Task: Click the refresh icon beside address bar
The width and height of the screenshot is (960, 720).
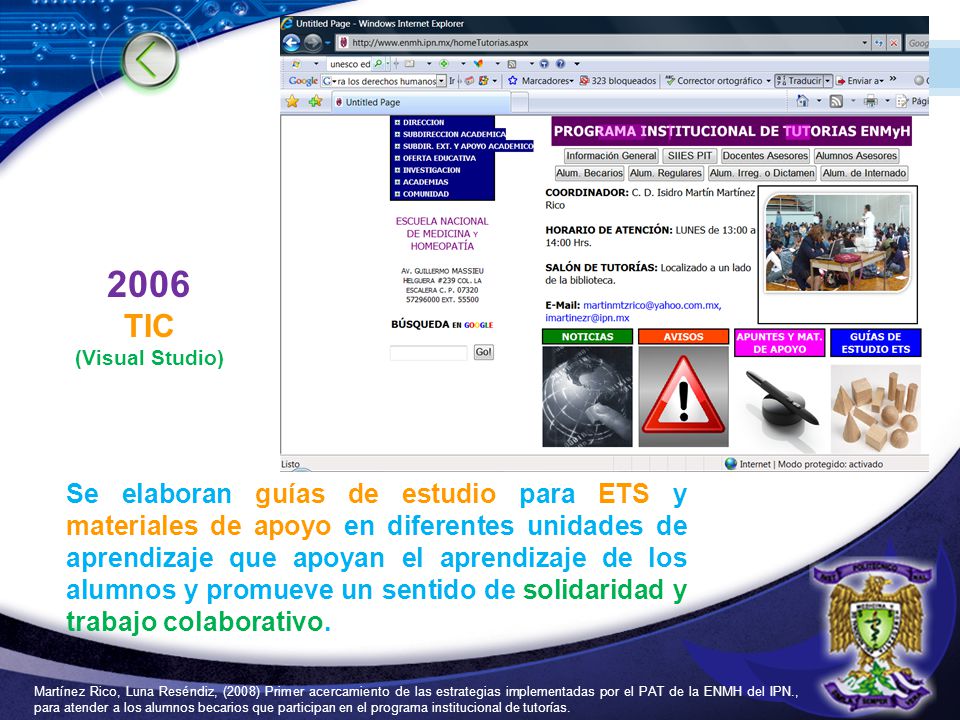Action: pos(879,43)
